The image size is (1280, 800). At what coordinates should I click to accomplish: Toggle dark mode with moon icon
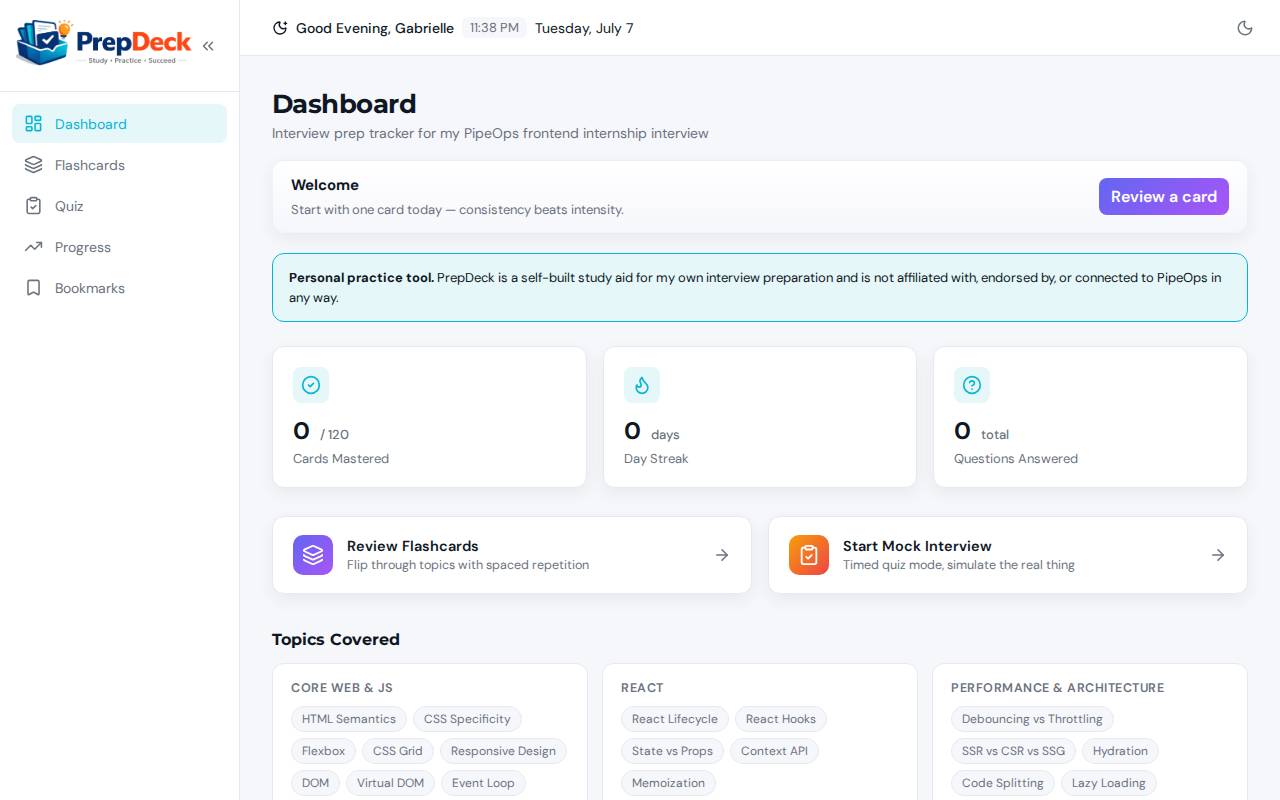[x=1245, y=28]
